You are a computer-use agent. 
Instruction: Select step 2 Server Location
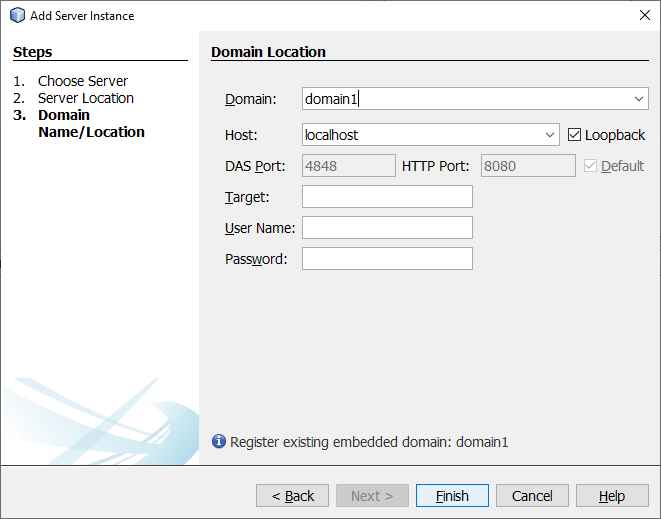(x=86, y=98)
